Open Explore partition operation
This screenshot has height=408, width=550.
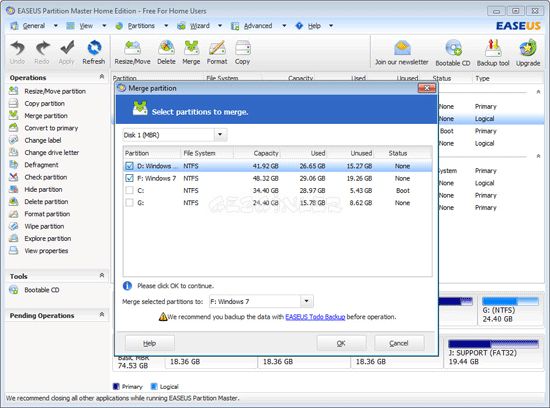(48, 239)
